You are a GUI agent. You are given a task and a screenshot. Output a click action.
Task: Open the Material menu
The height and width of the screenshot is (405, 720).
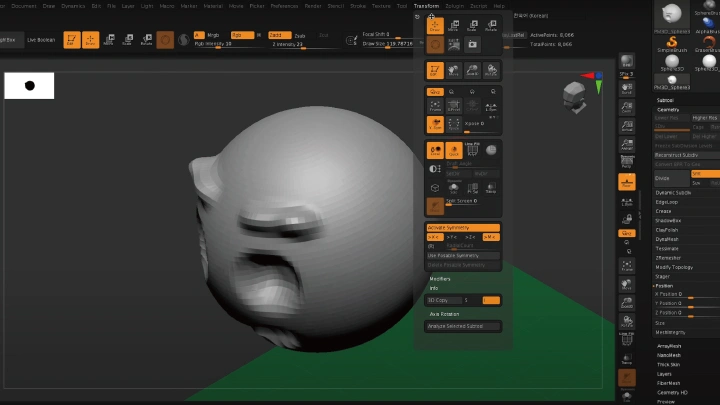point(213,6)
